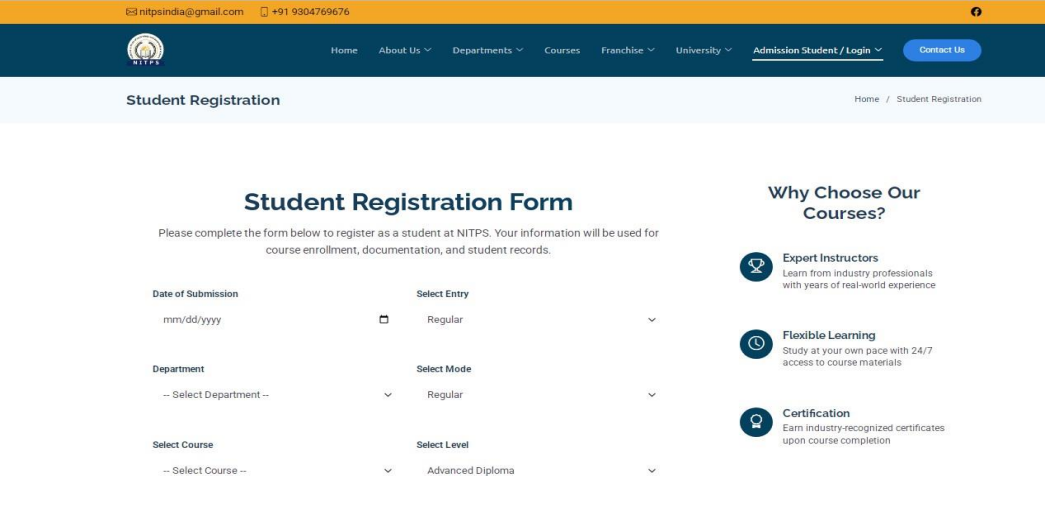Screen dimensions: 1045x507
Task: Expand the Departments menu
Action: click(x=488, y=51)
